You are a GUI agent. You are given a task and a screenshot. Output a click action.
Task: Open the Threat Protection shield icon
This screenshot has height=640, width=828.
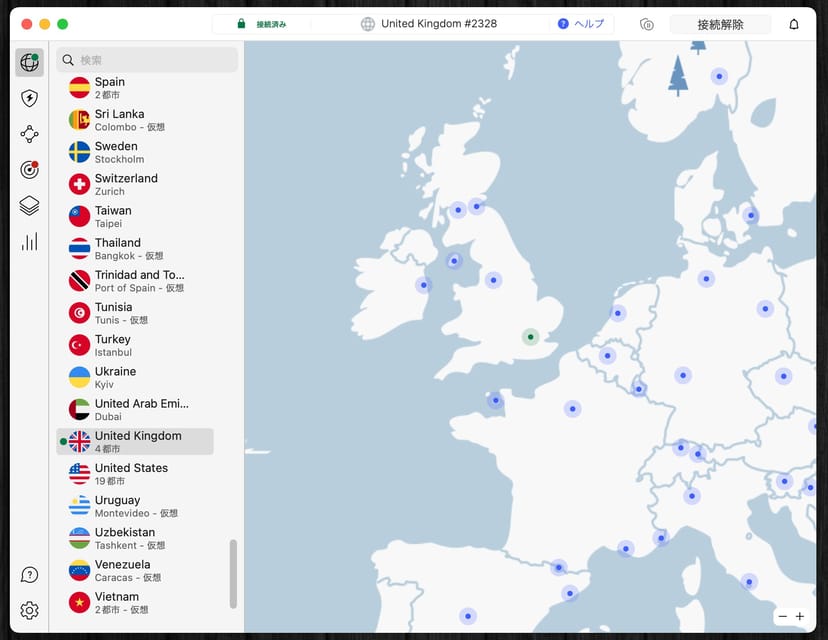(29, 98)
